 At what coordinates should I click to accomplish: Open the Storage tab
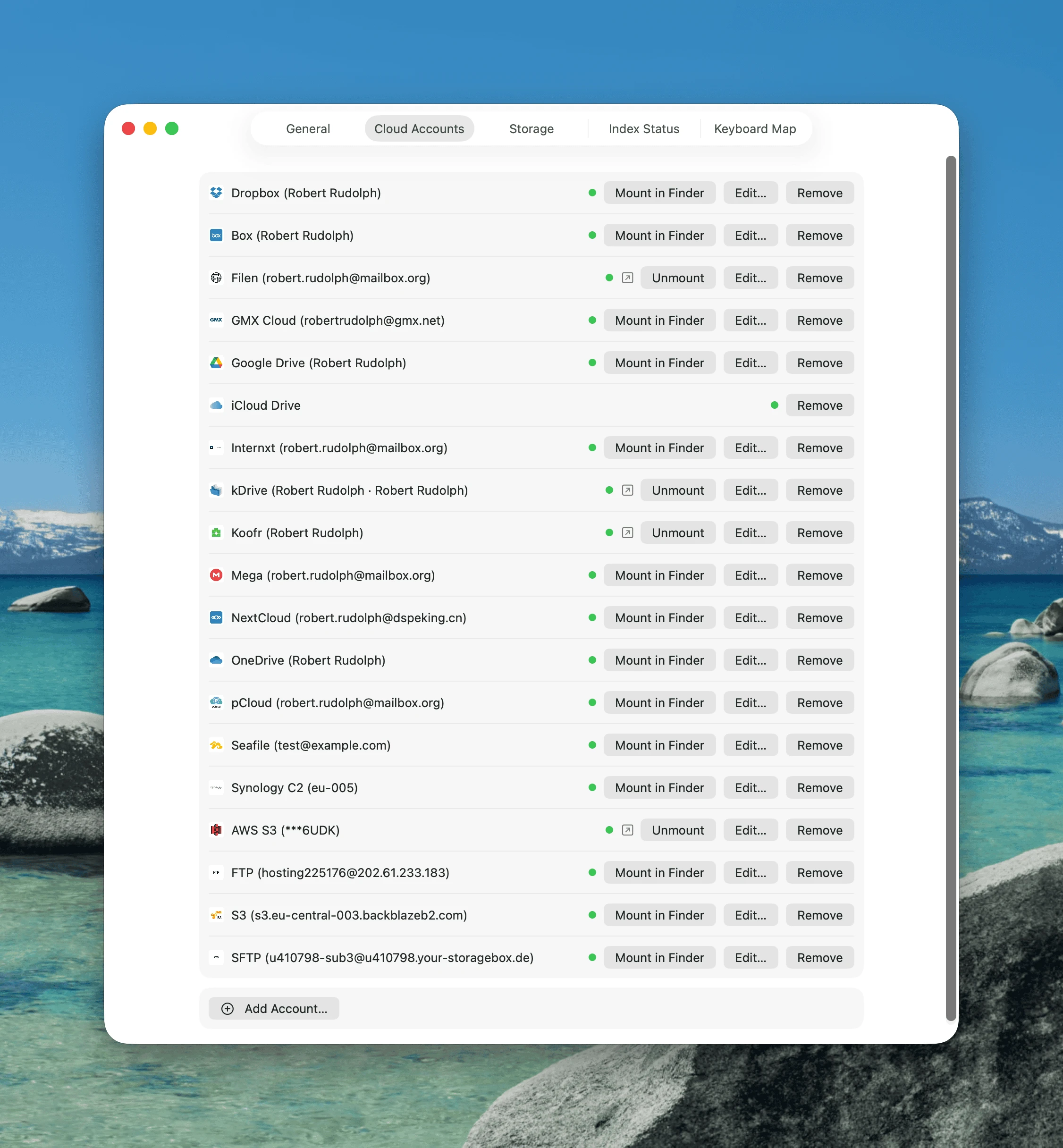click(531, 129)
